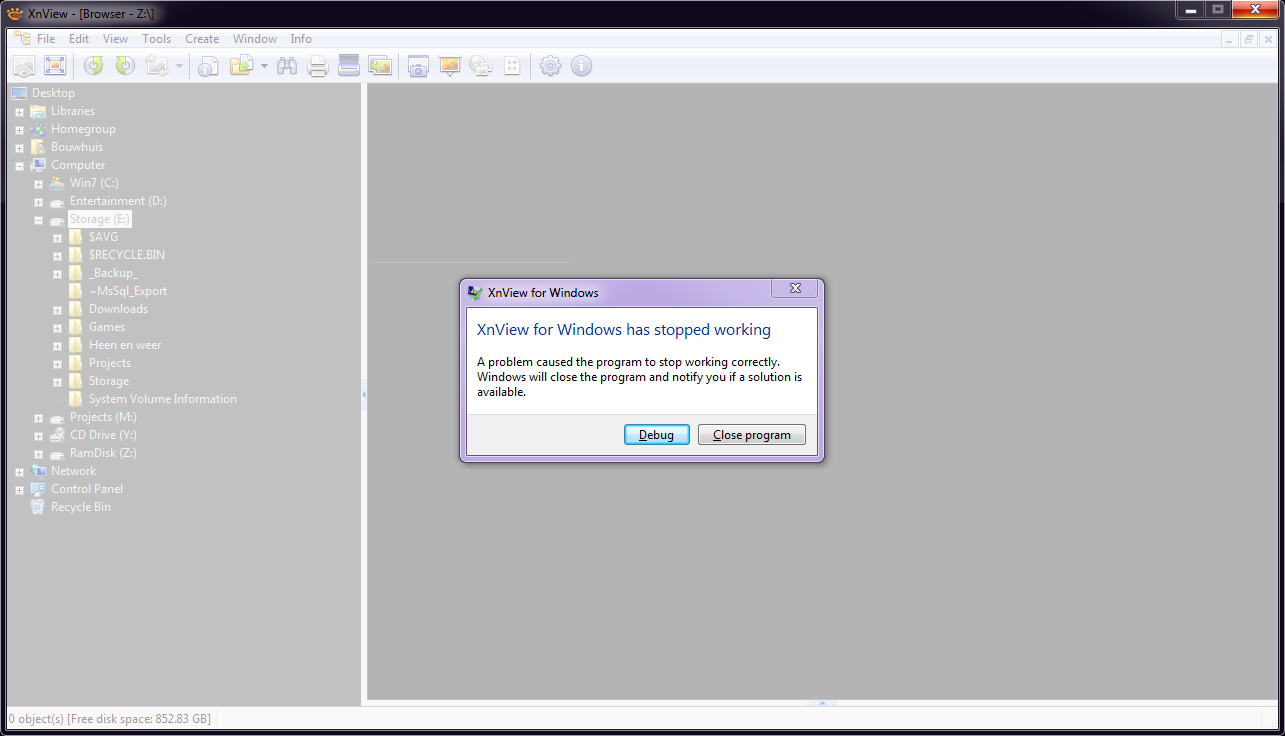This screenshot has width=1285, height=736.
Task: Collapse the Storage (E:) drive node
Action: (38, 220)
